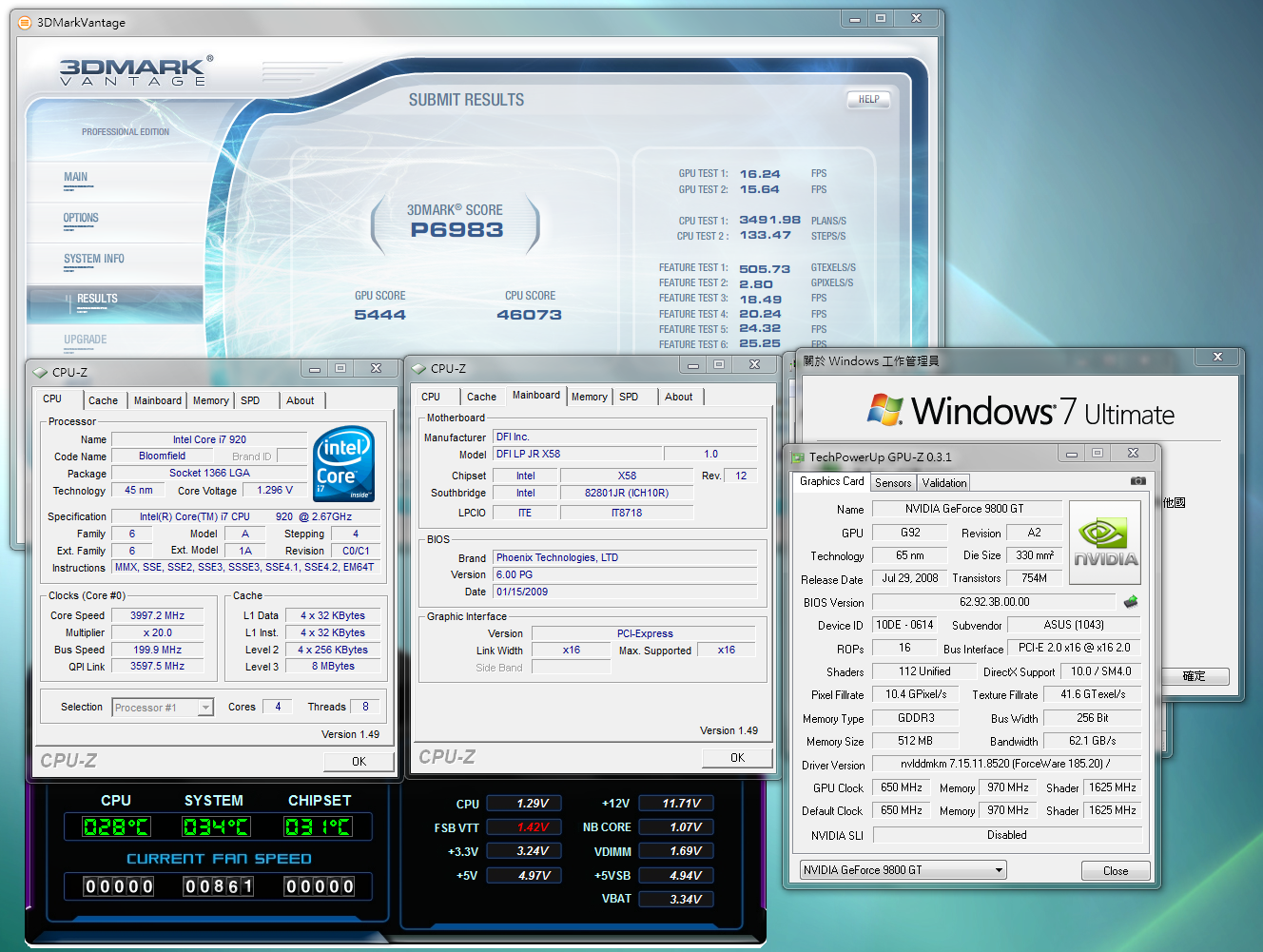Click the CPU temperature 028°C readout

(x=116, y=826)
